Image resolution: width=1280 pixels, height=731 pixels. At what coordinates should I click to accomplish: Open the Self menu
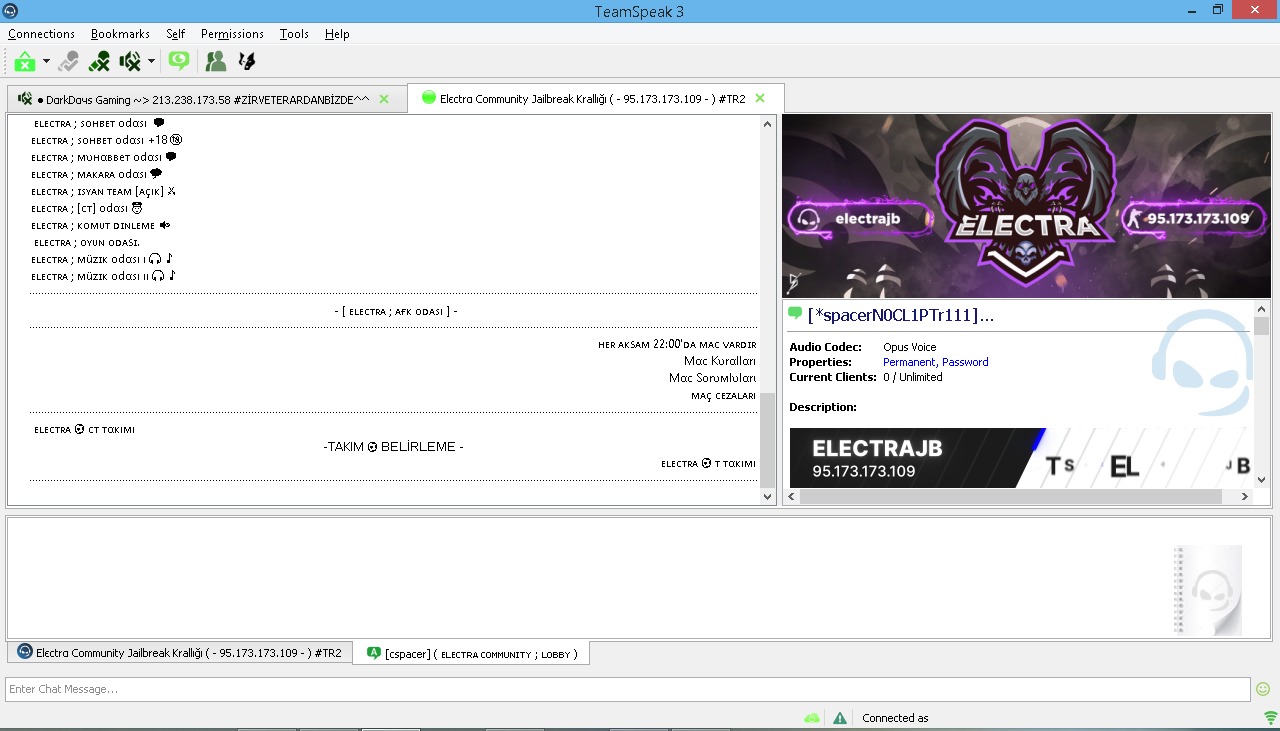(x=176, y=34)
